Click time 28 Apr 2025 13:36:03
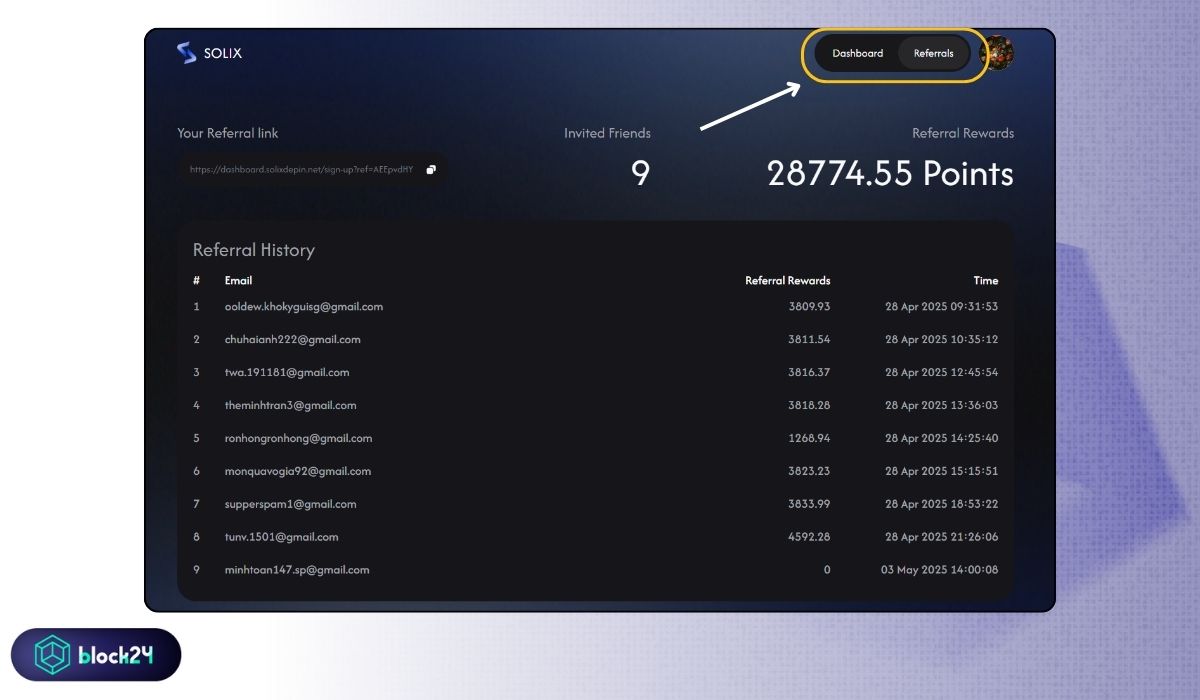Viewport: 1200px width, 700px height. (x=941, y=406)
